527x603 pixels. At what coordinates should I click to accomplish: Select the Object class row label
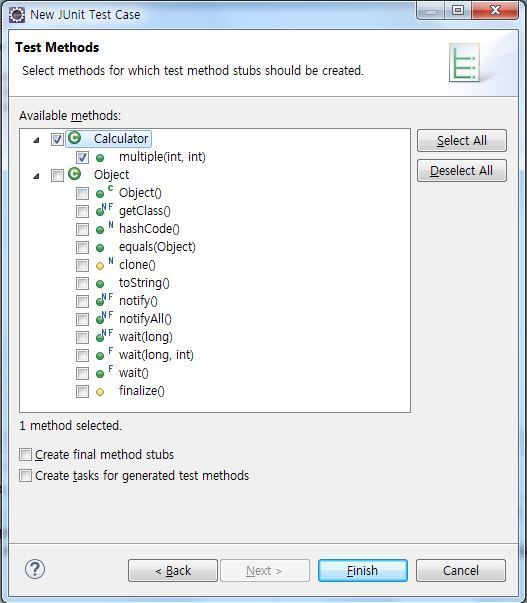[x=112, y=175]
